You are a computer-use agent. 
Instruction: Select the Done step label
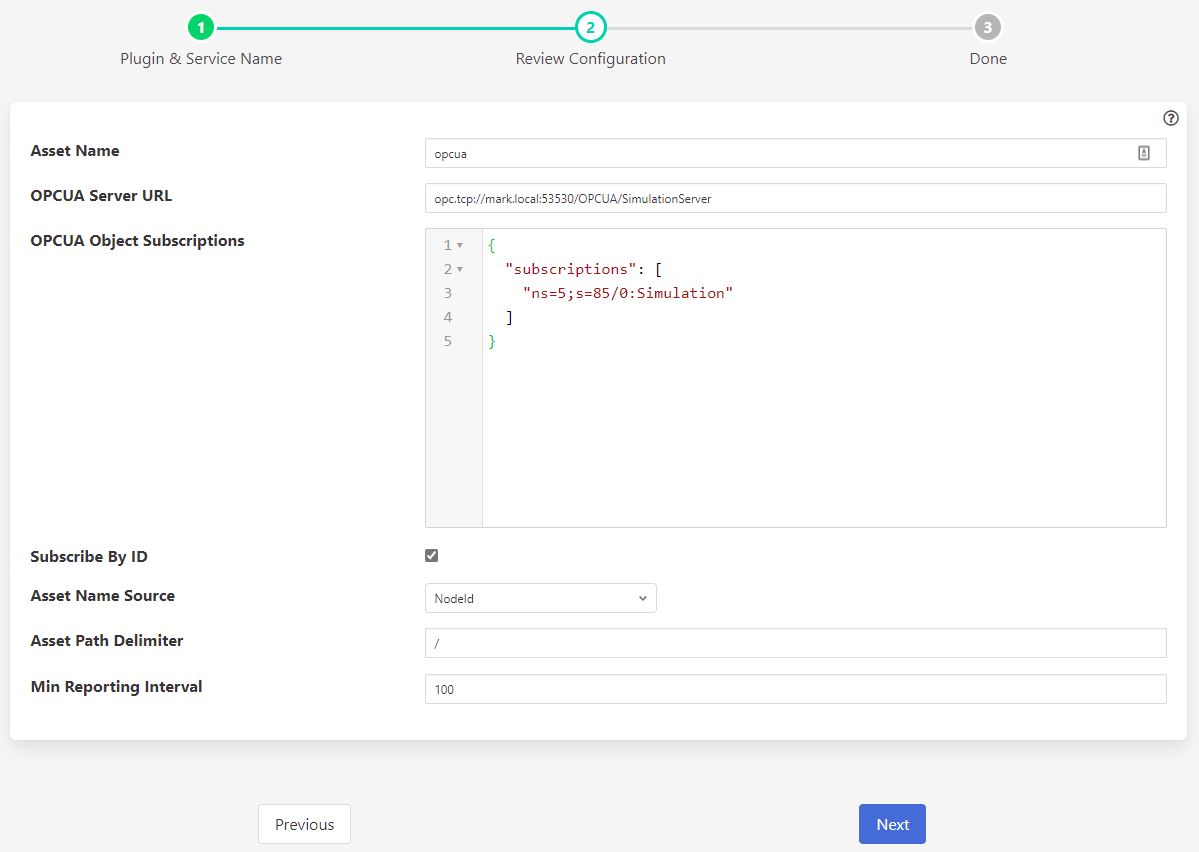click(x=988, y=59)
